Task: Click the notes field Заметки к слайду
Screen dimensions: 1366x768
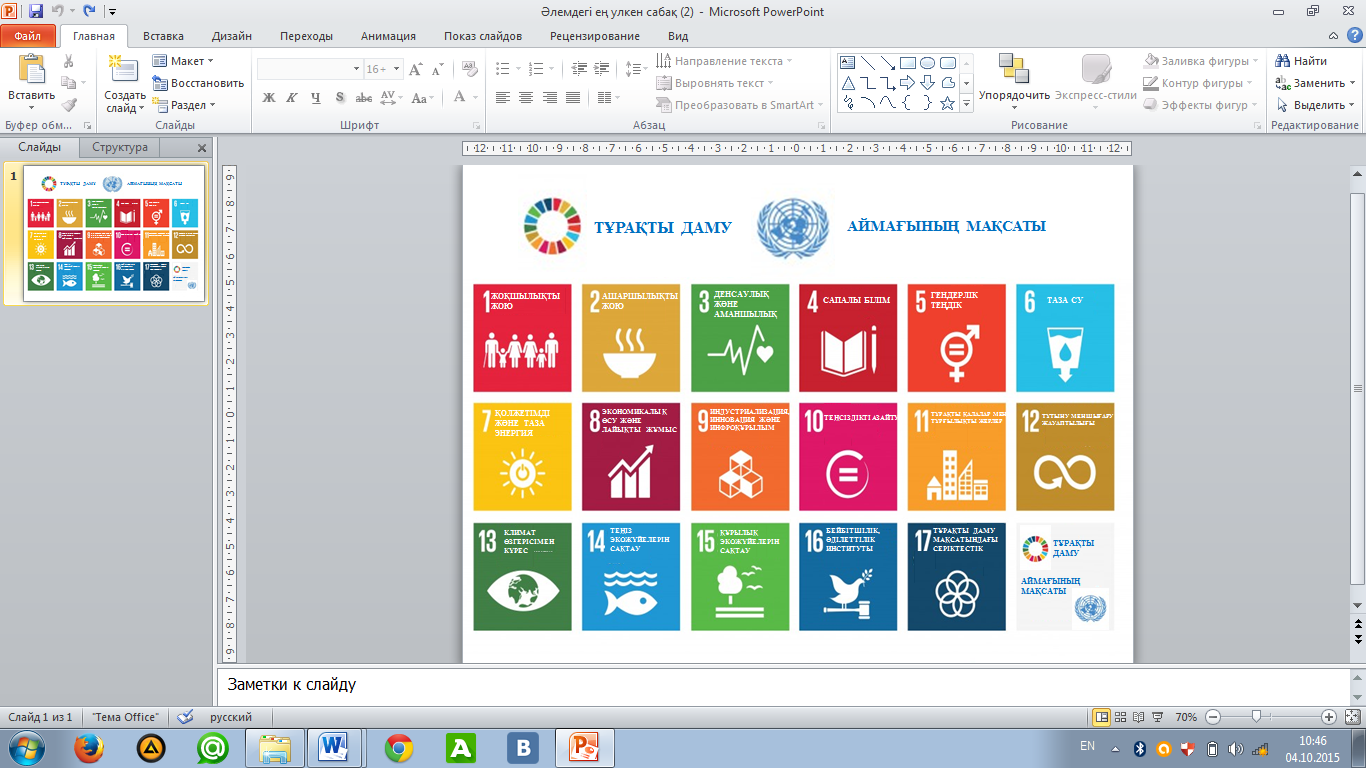Action: point(783,685)
